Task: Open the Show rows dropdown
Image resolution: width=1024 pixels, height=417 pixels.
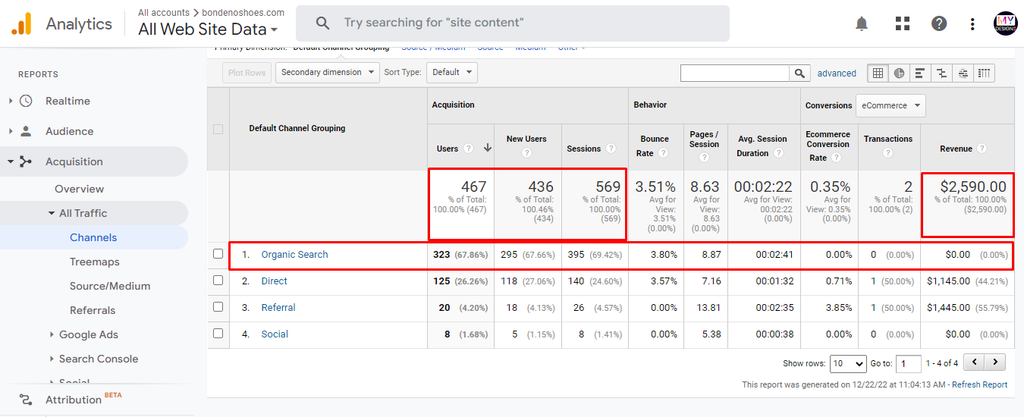Action: point(848,363)
